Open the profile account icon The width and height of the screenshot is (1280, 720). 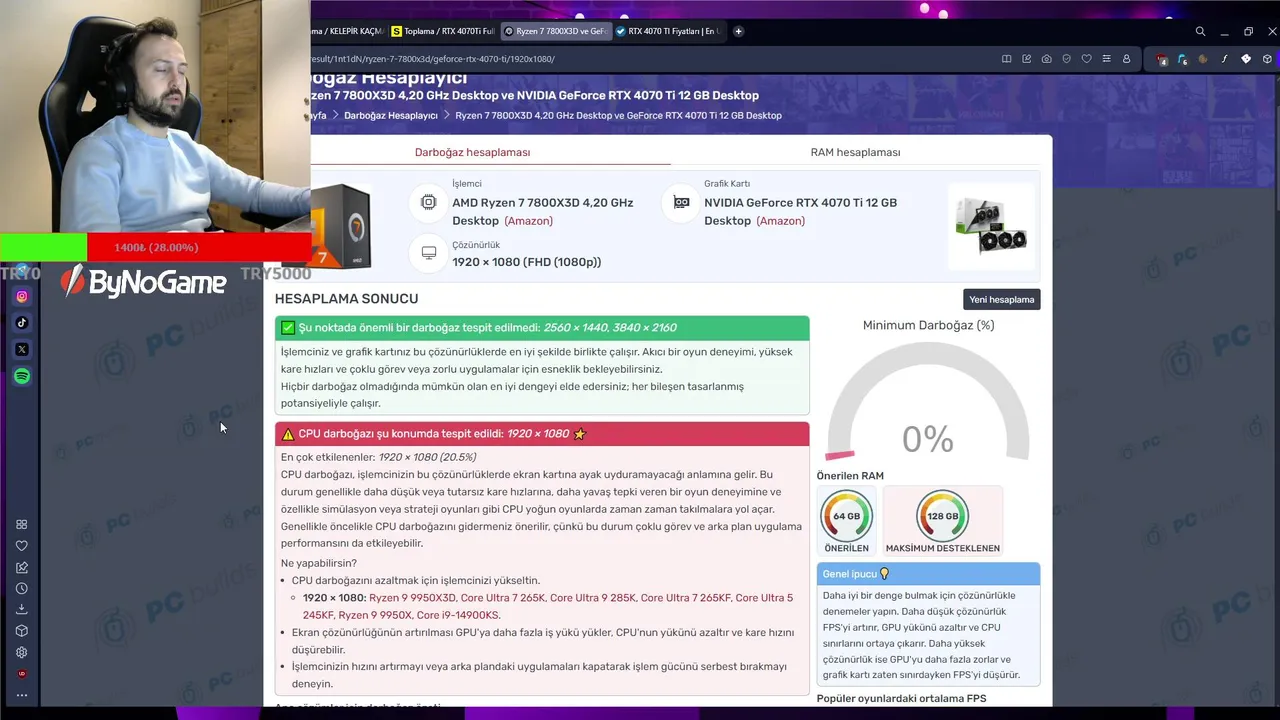[1126, 59]
